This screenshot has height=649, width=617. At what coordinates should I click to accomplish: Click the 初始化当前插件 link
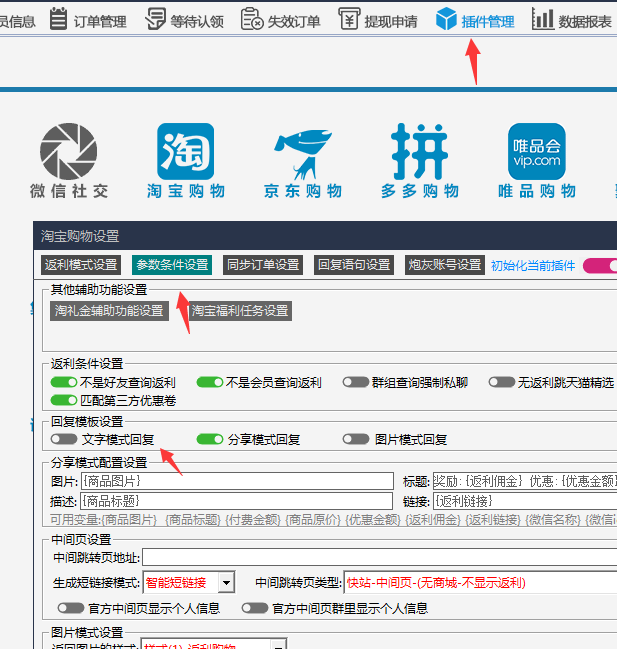[x=533, y=266]
